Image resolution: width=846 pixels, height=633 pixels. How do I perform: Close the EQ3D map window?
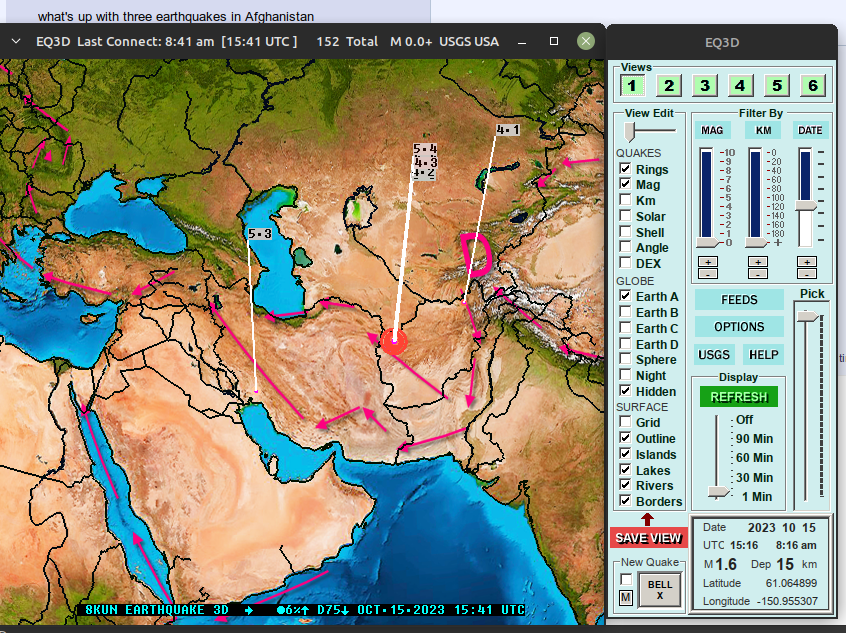tap(586, 41)
